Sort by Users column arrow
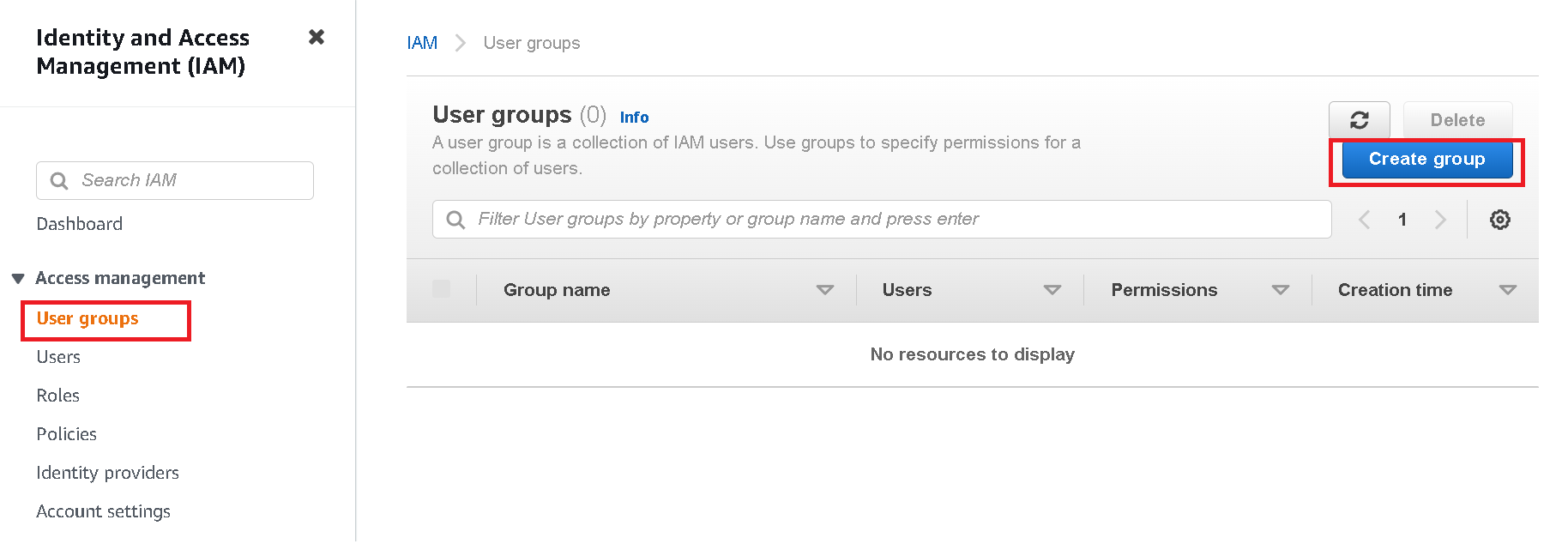This screenshot has height=556, width=1568. pos(1052,290)
